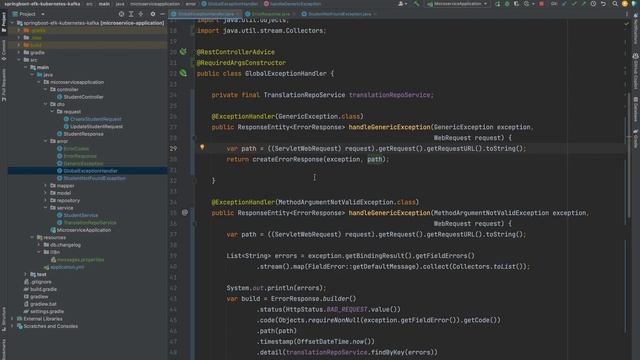Open Search Everywhere magnifier icon
Image resolution: width=640 pixels, height=360 pixels.
coord(615,4)
